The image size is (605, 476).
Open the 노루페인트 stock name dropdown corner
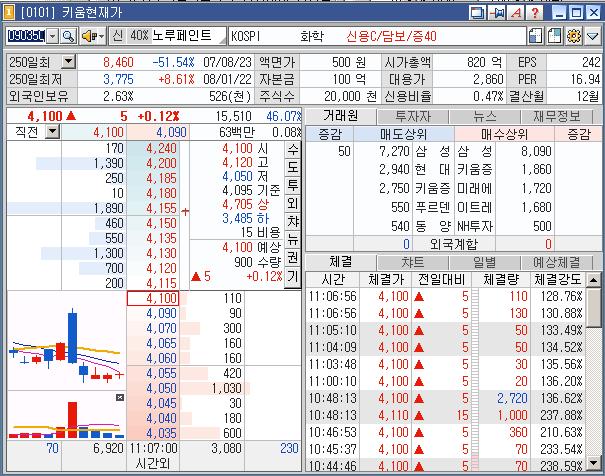click(222, 41)
